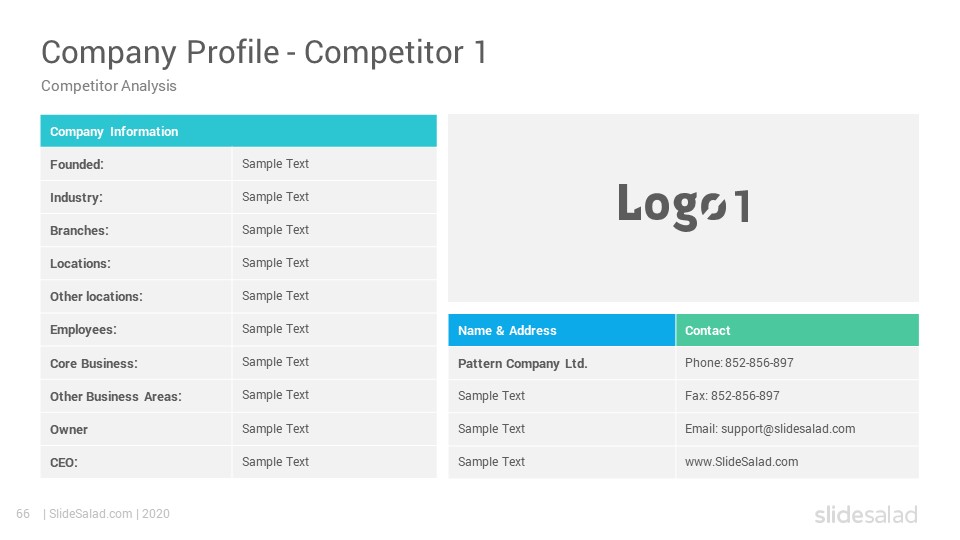The width and height of the screenshot is (960, 540).
Task: Click the support@slidesalad.com email address
Action: pos(788,429)
